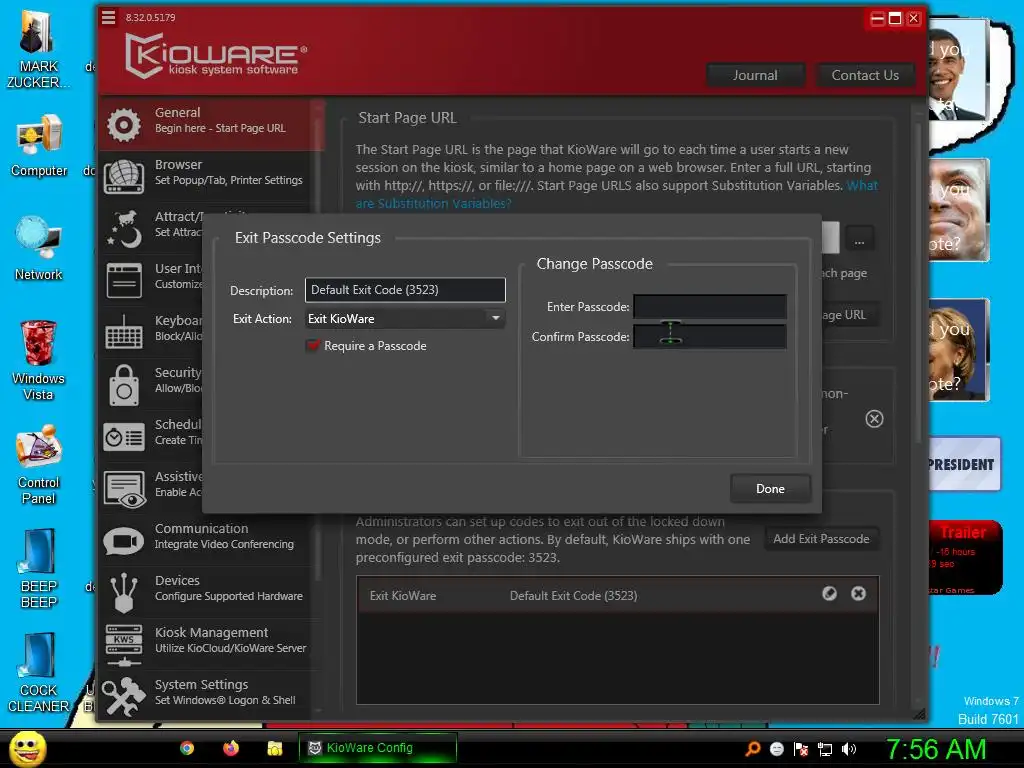Open the MARK ZUCKER desktop icon
Screen dimensions: 1024x768
point(39,50)
